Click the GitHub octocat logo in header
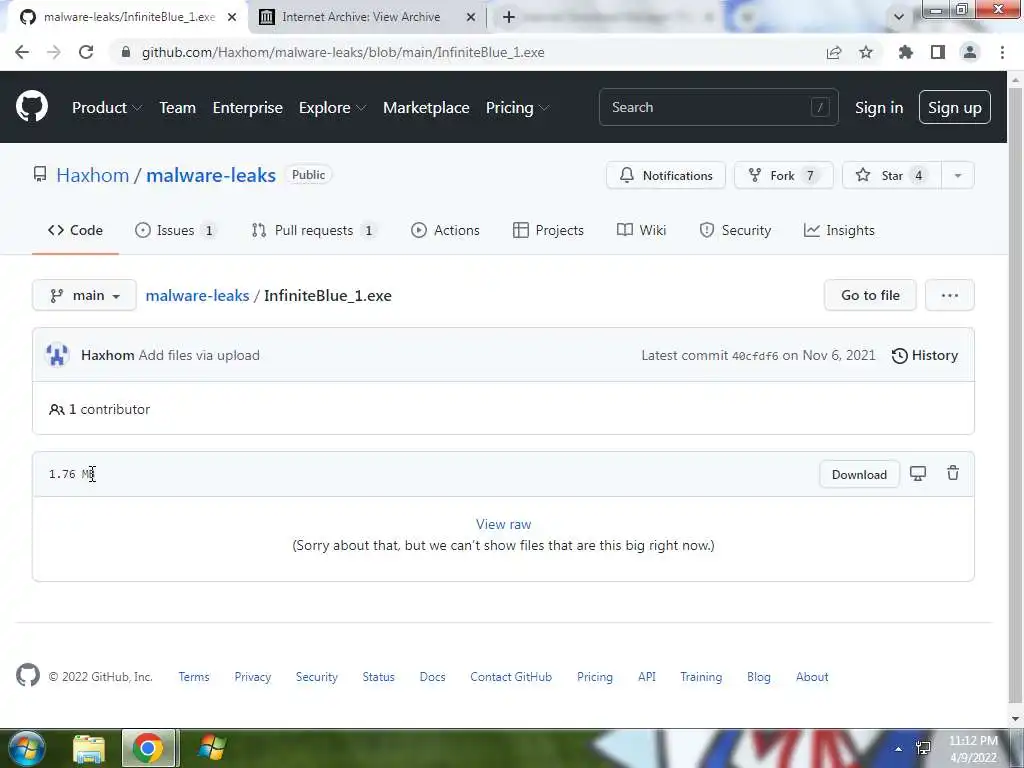Screen dimensions: 1024x768 point(31,107)
